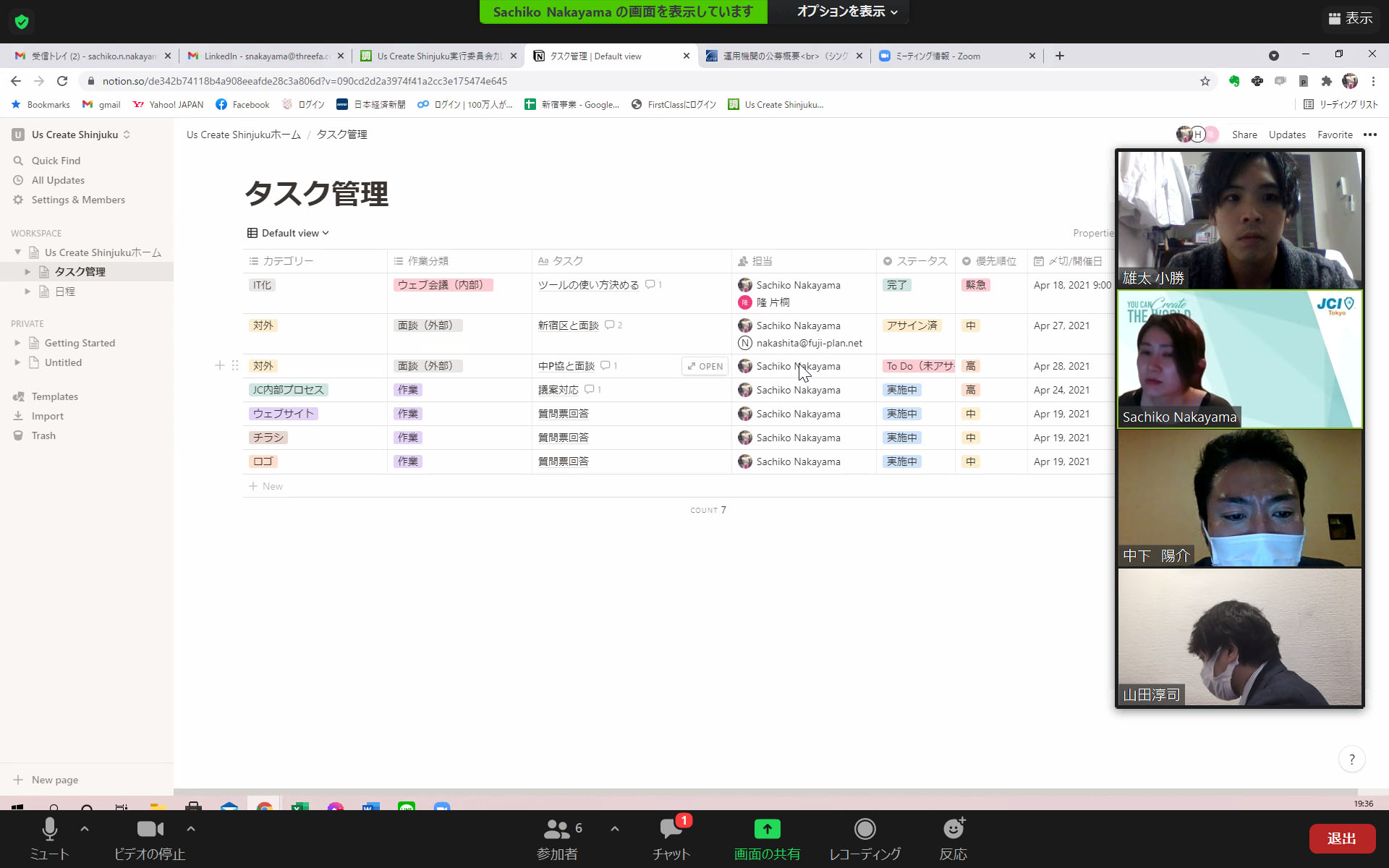Stop video with the camera icon
Image resolution: width=1389 pixels, height=868 pixels.
tap(150, 829)
